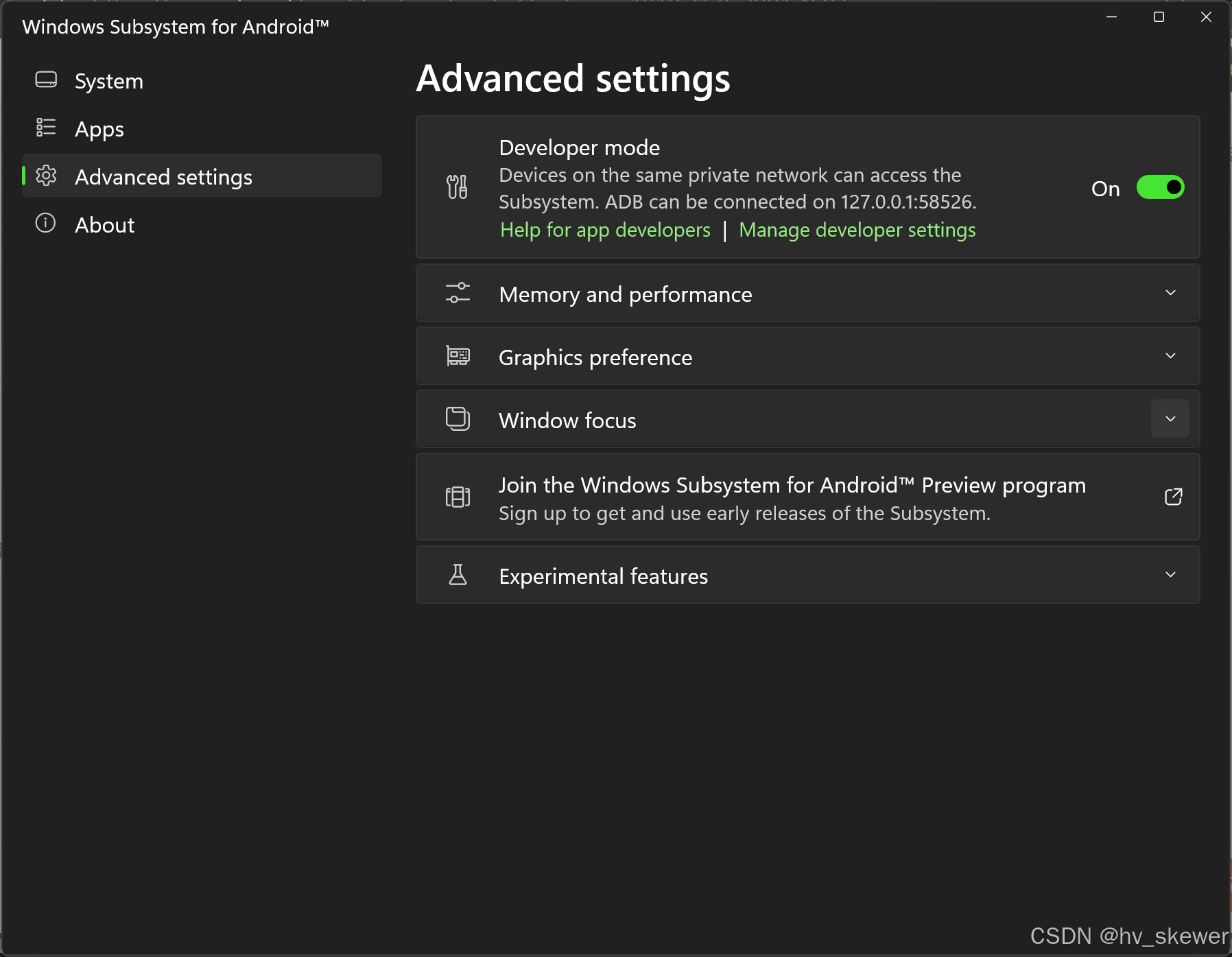
Task: Click the Preview program icon
Action: (458, 497)
